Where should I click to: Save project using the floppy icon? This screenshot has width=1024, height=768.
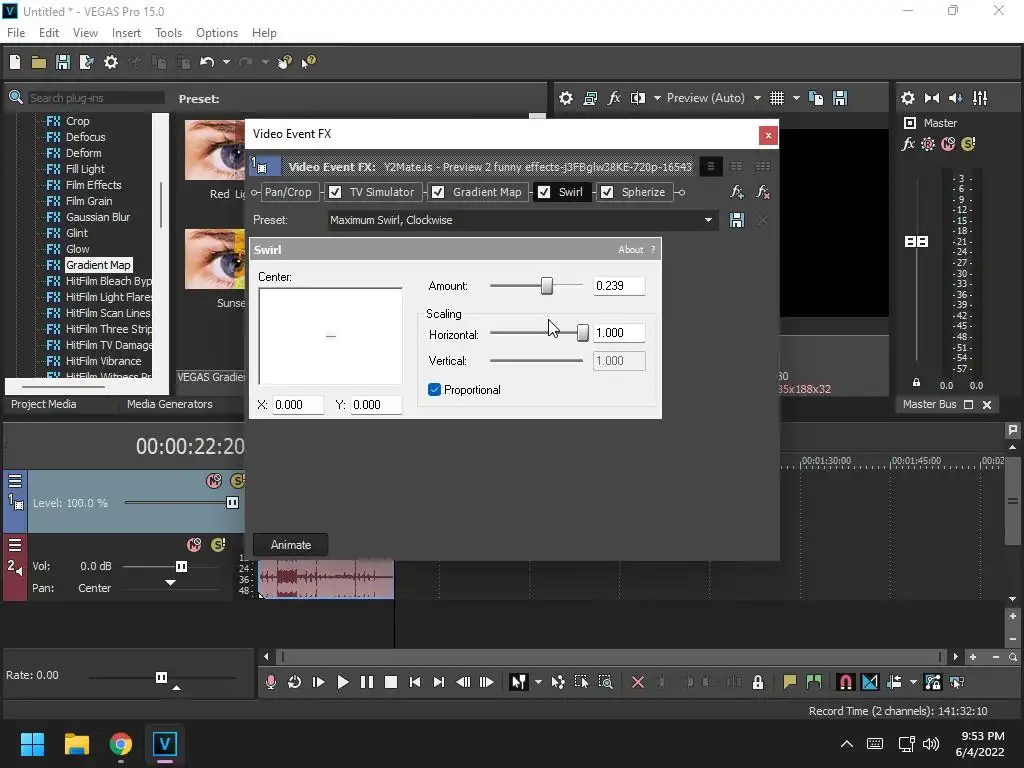pos(63,62)
